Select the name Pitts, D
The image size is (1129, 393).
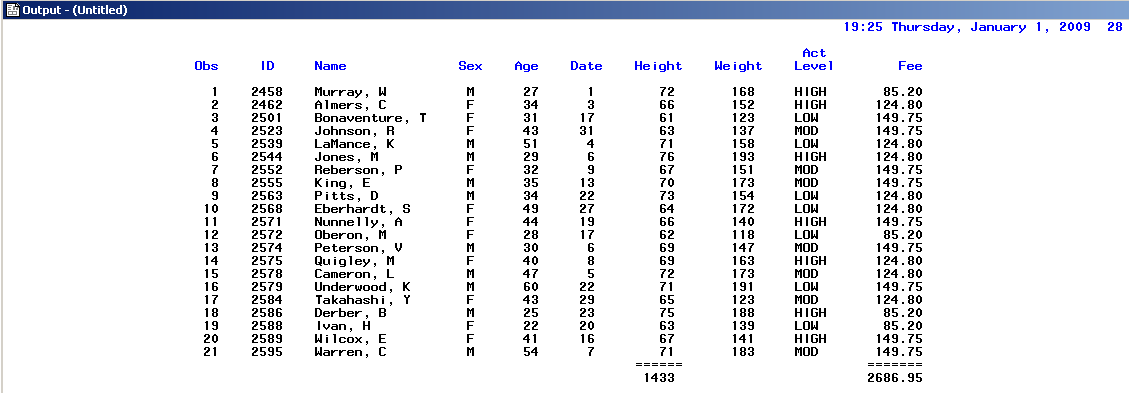point(346,196)
